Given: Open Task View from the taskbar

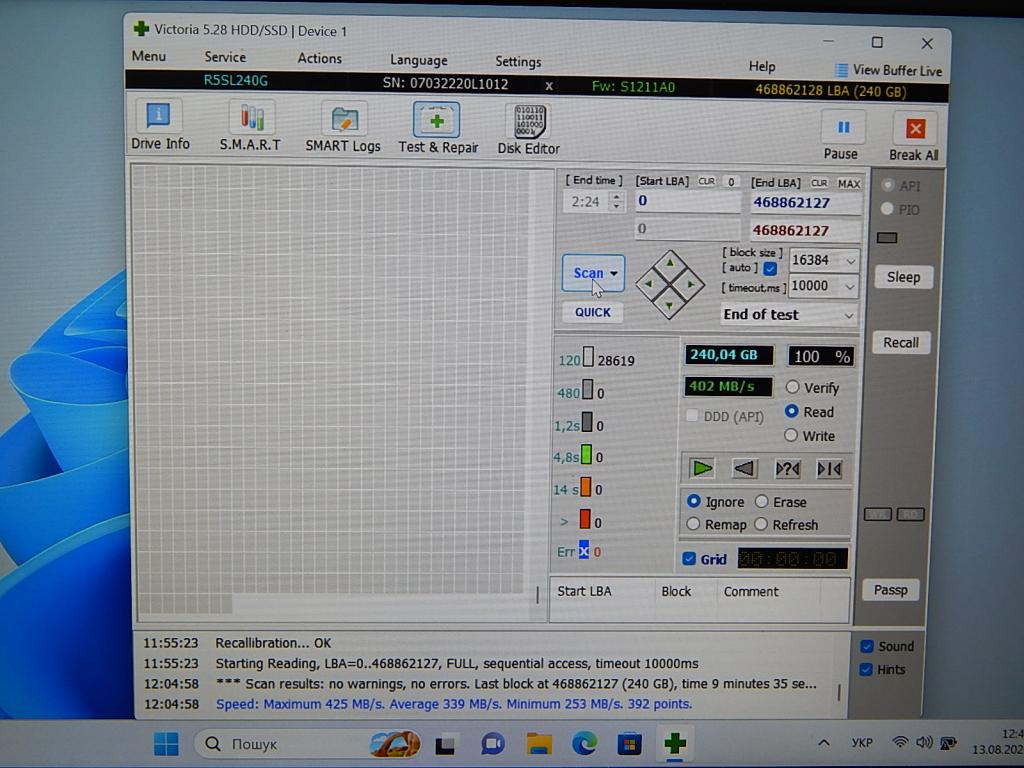Looking at the screenshot, I should 445,744.
